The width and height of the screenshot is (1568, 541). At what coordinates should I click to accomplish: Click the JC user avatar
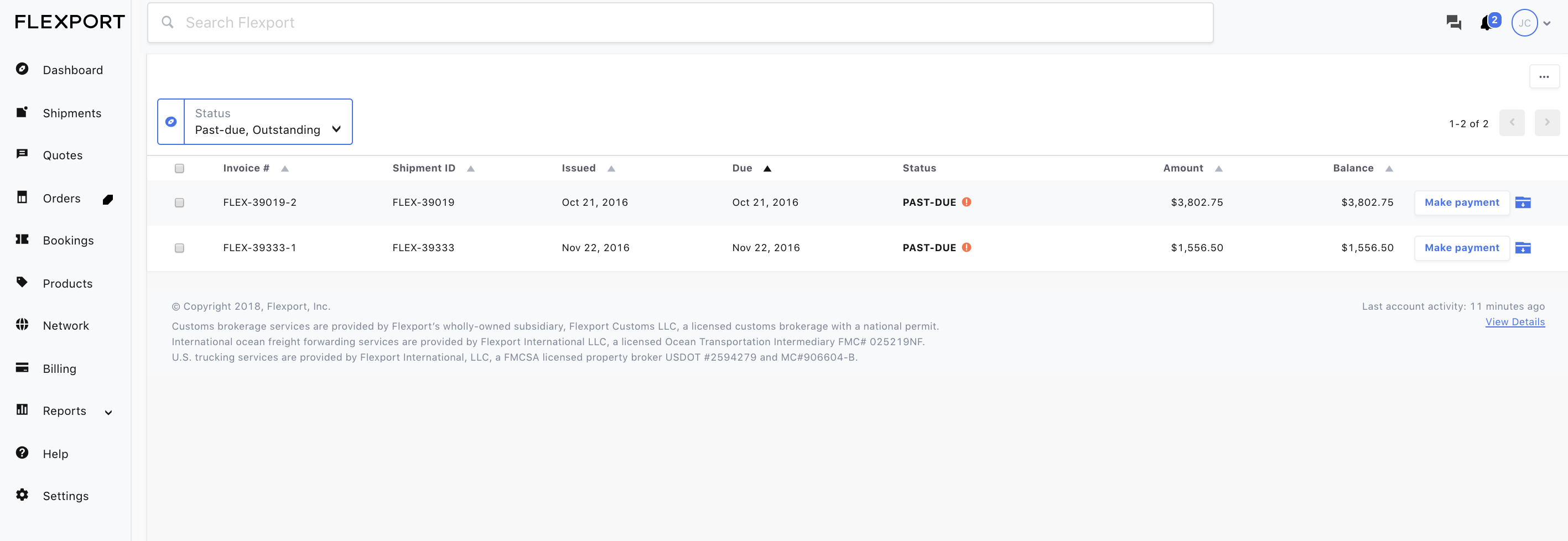point(1524,23)
